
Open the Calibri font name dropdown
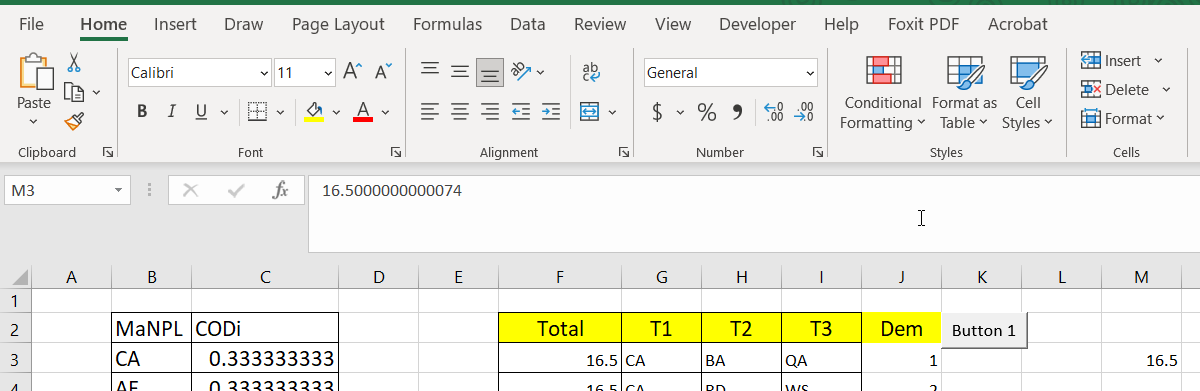pyautogui.click(x=264, y=73)
